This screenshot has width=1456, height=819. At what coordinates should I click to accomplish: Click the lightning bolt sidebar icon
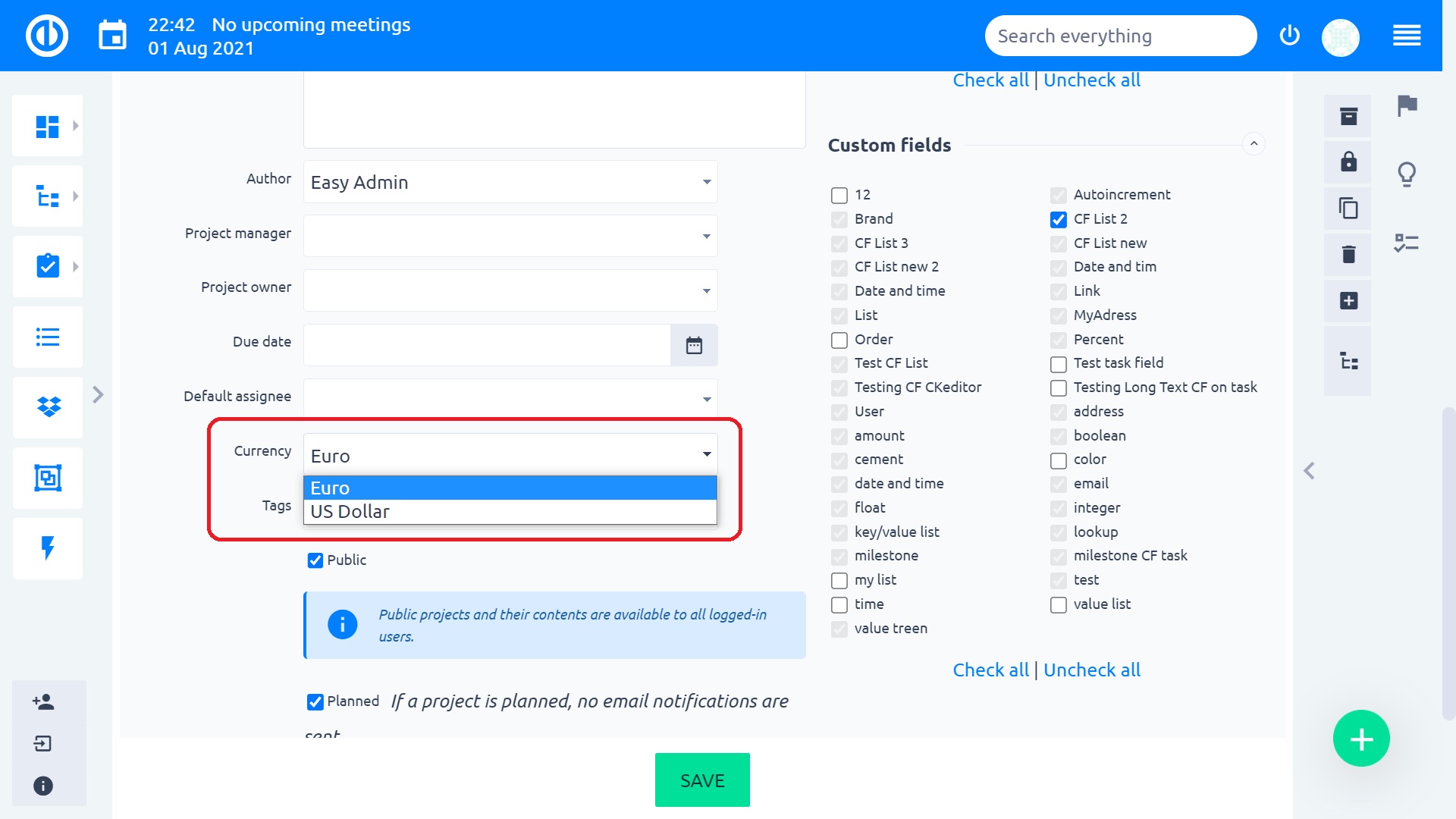(x=48, y=548)
